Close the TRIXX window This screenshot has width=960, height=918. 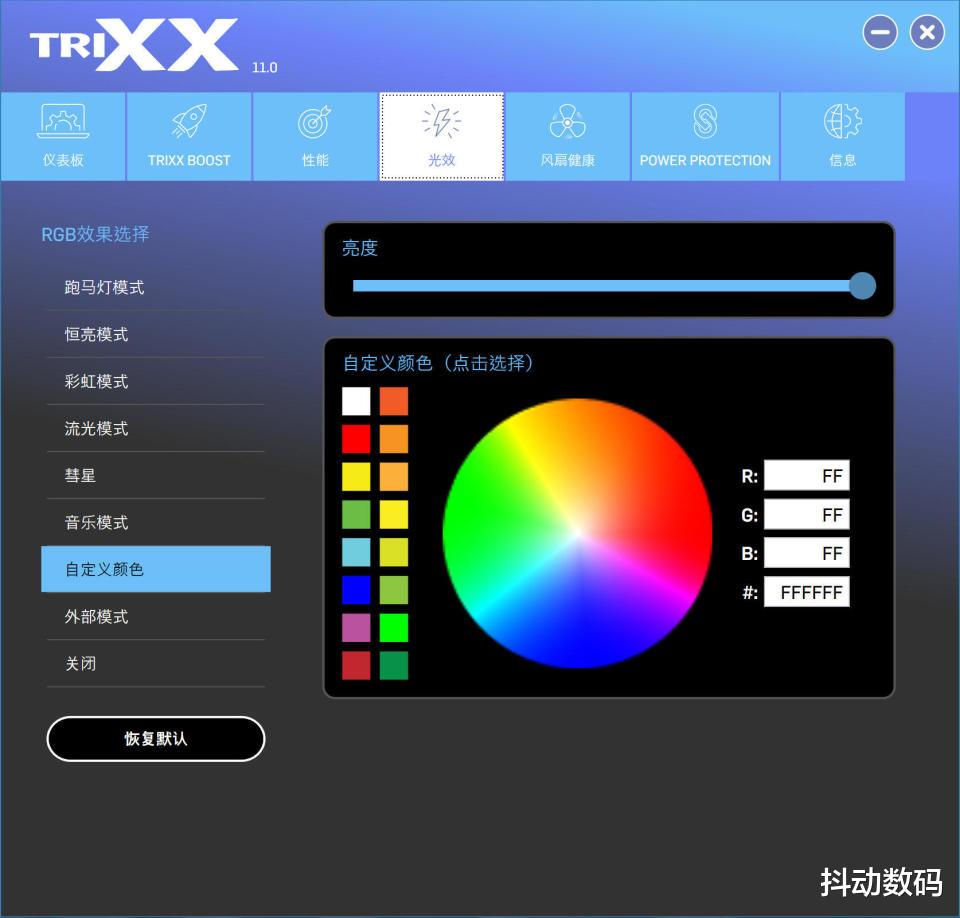[x=927, y=32]
